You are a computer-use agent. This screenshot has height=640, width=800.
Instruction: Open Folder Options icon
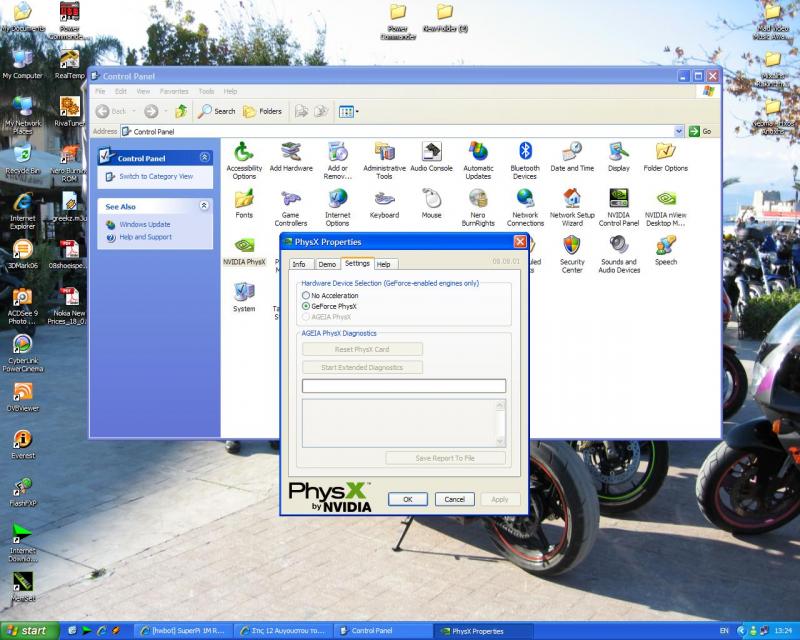coord(665,156)
